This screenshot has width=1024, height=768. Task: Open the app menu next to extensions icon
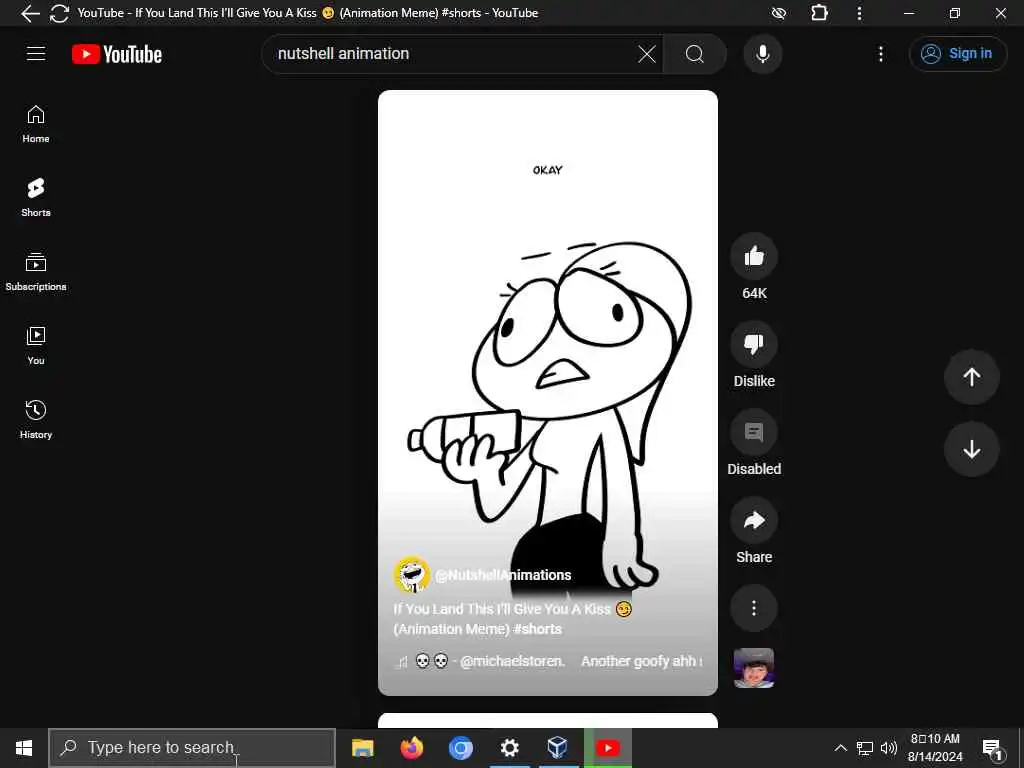pos(859,13)
